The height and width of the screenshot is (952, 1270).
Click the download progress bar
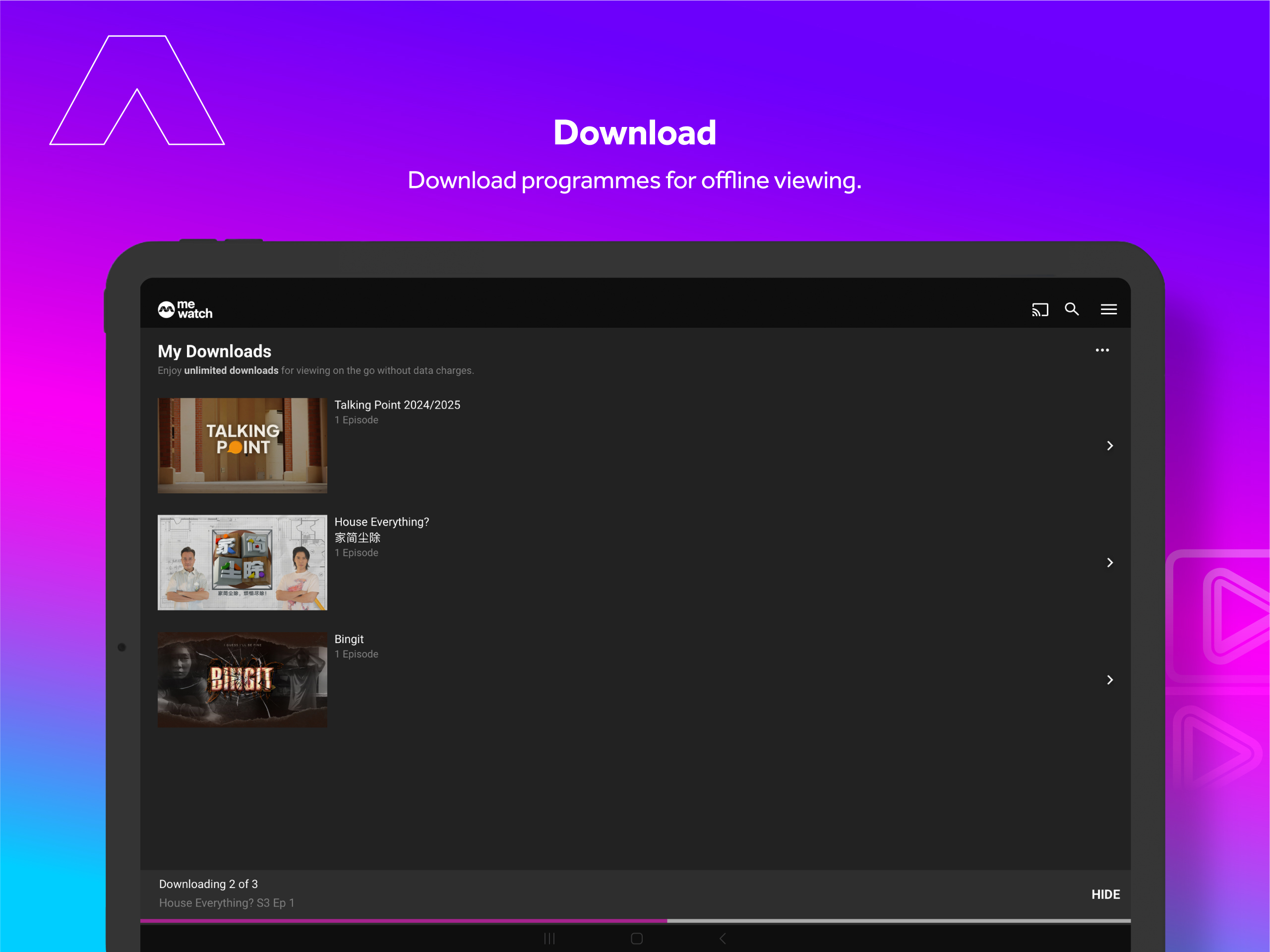coord(635,920)
